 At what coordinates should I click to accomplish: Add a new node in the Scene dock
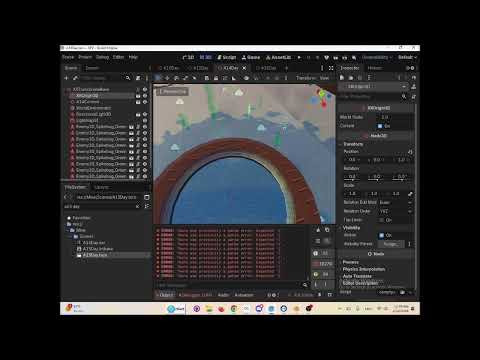pos(66,78)
